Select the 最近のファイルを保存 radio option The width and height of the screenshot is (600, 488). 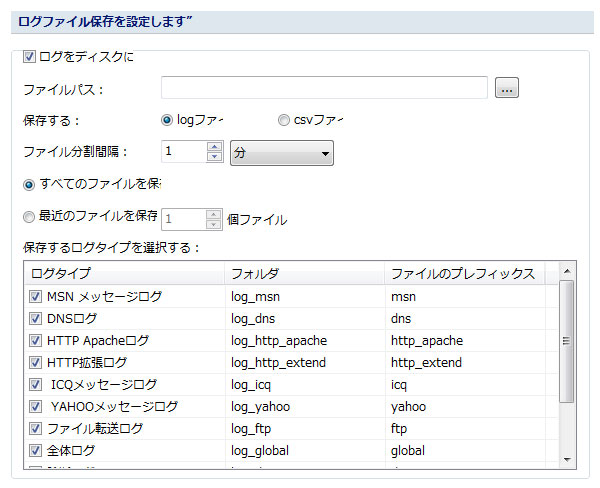(29, 215)
